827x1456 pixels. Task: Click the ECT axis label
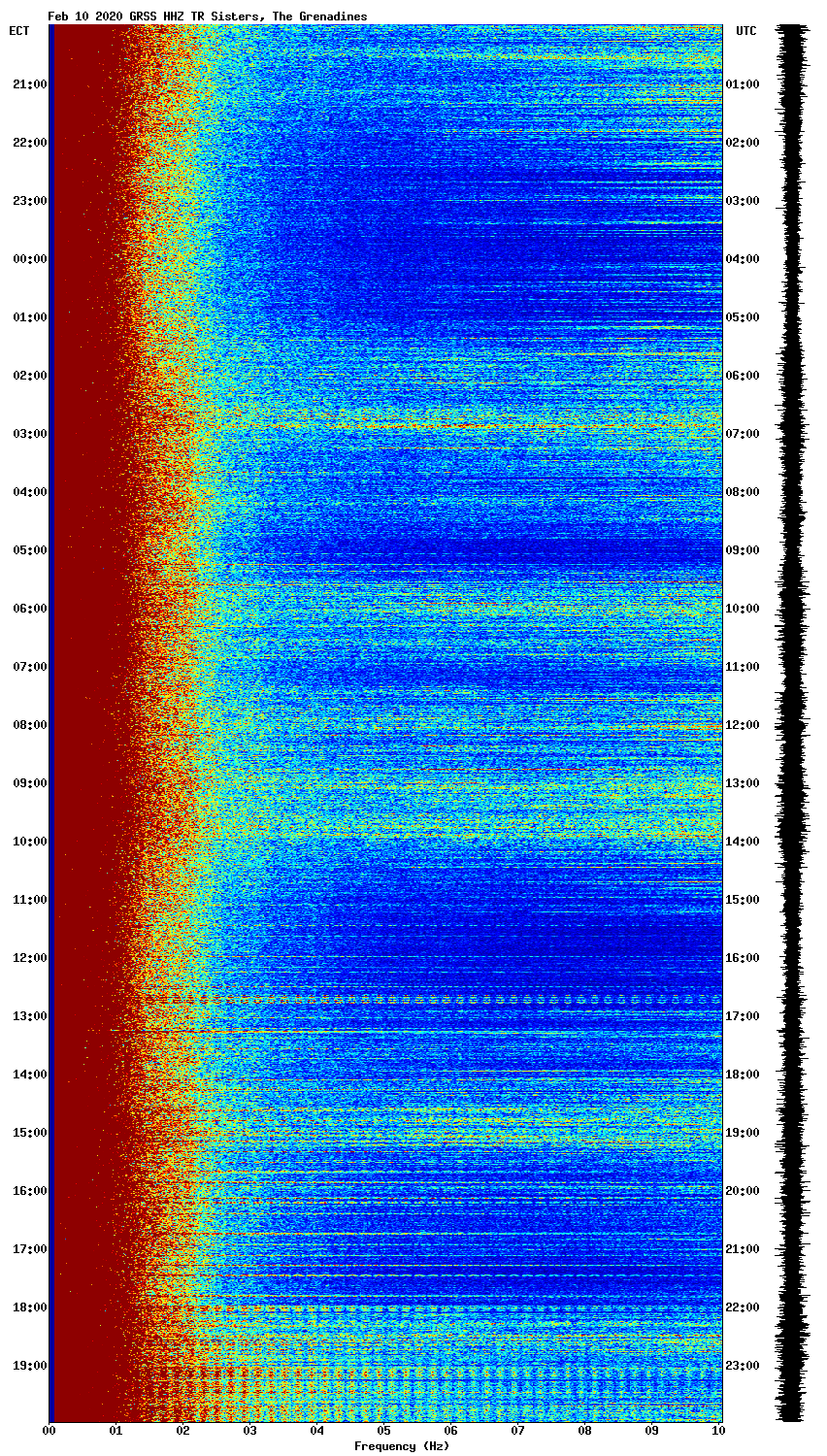pyautogui.click(x=19, y=31)
